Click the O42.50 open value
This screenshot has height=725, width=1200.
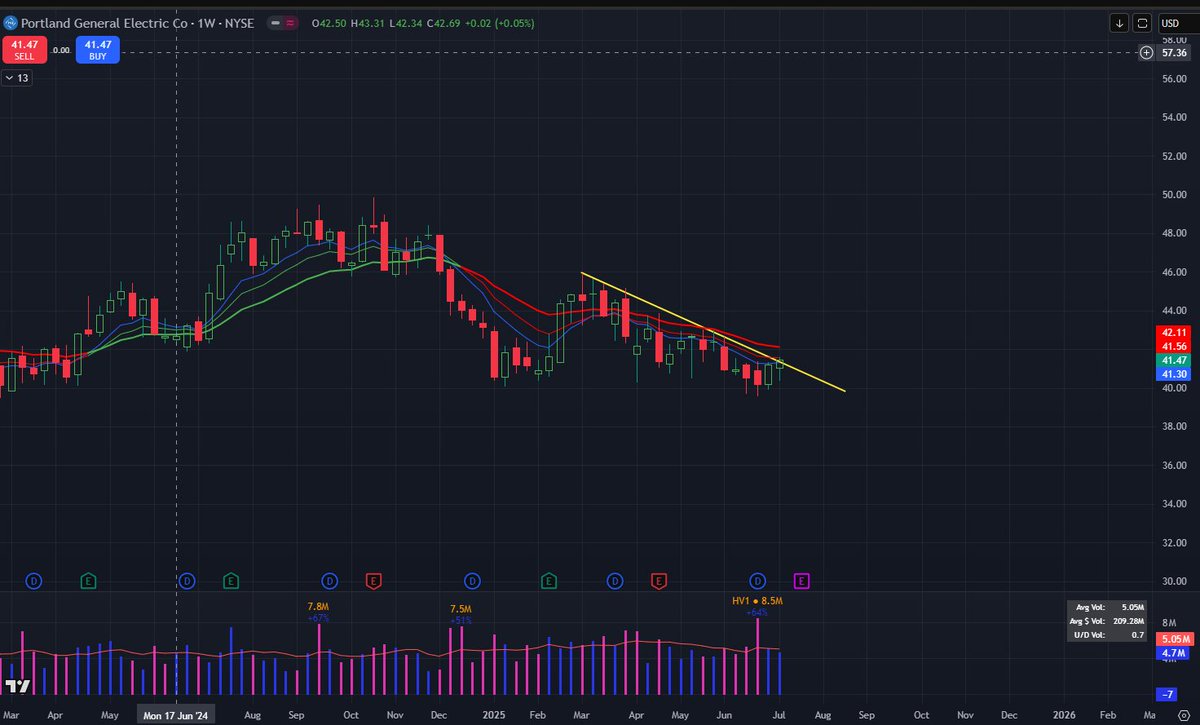pyautogui.click(x=330, y=23)
